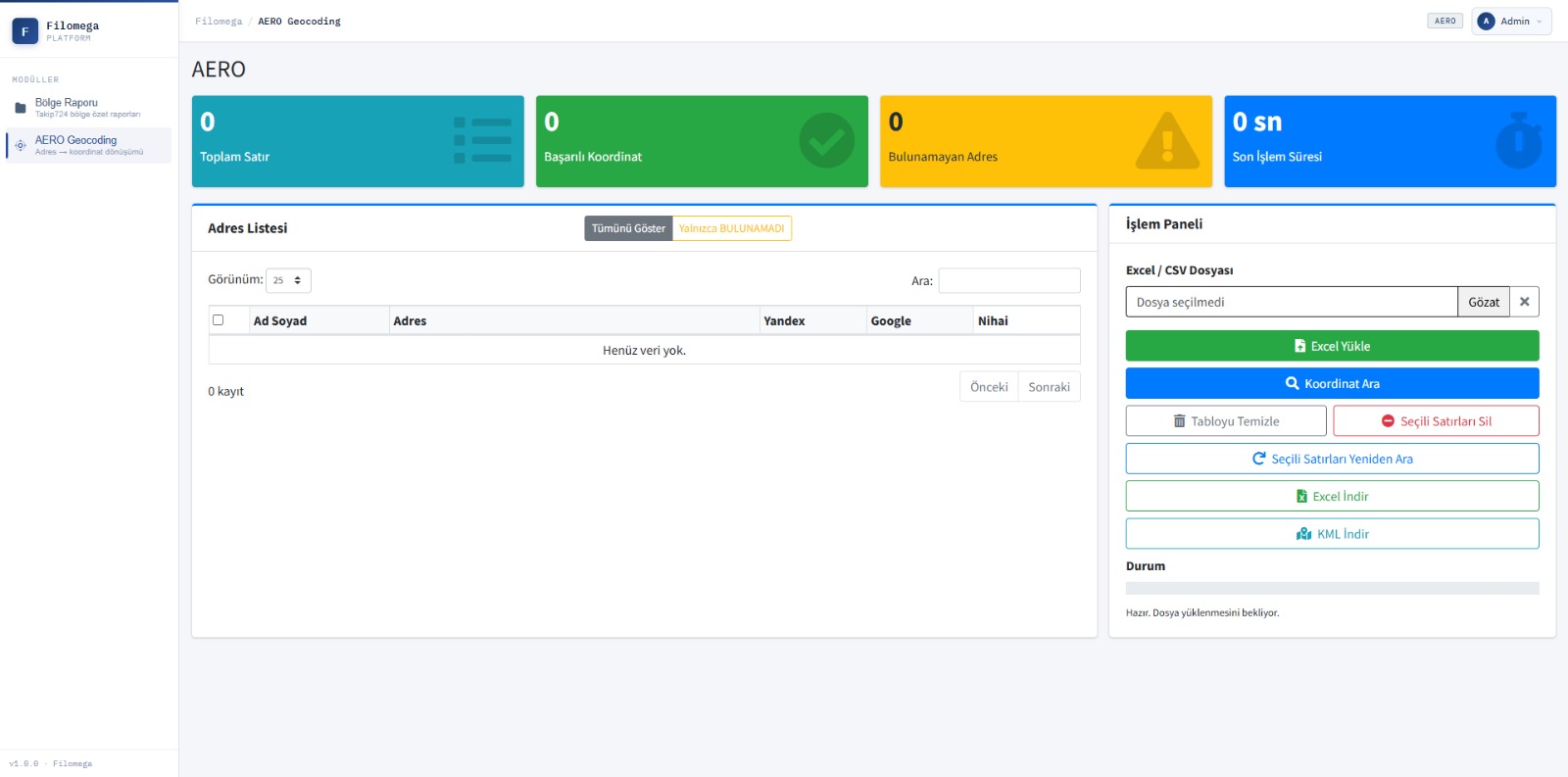Toggle the Yalnızca BULUNAMADI filter
This screenshot has height=777, width=1568.
pos(731,228)
